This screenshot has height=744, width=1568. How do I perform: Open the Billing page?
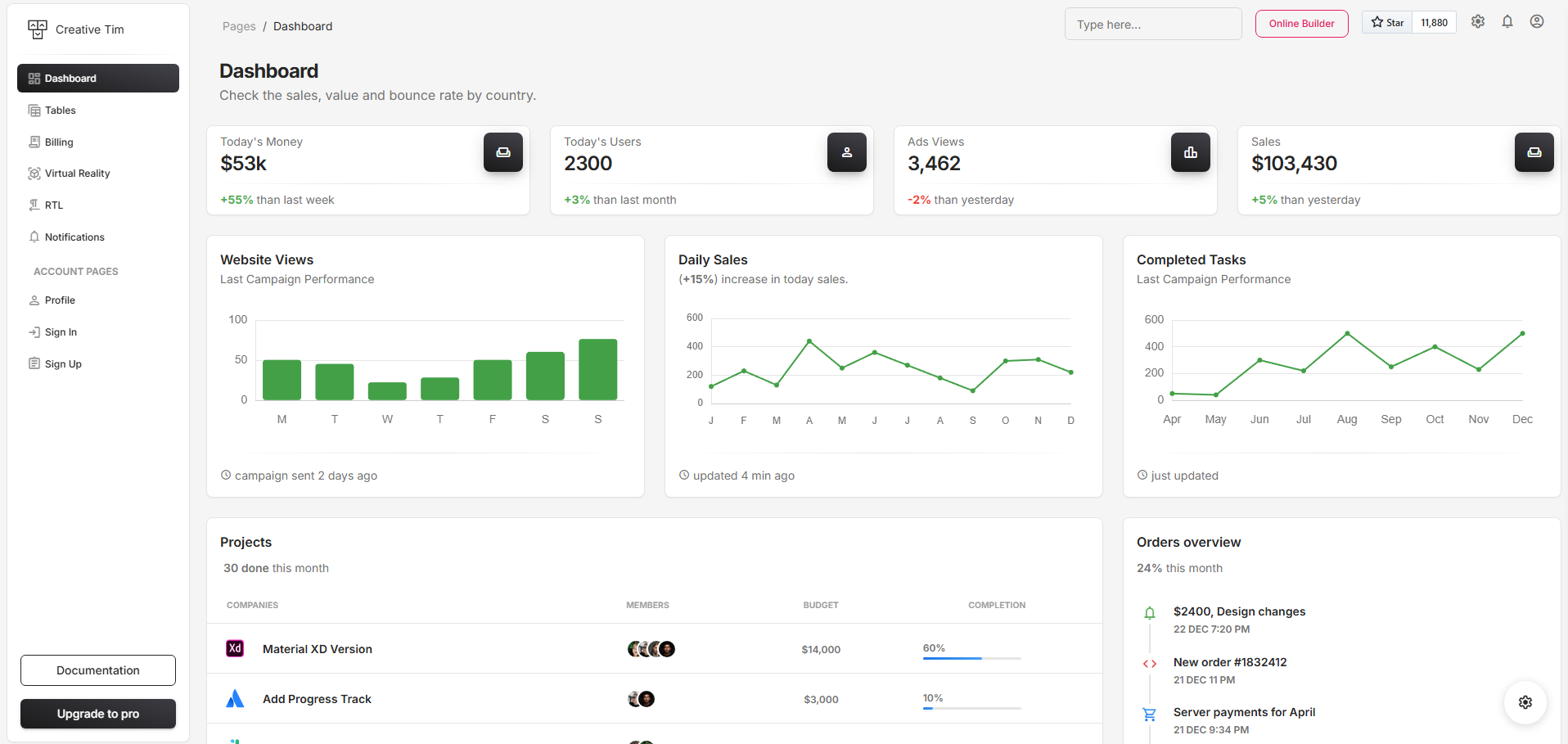pyautogui.click(x=98, y=142)
